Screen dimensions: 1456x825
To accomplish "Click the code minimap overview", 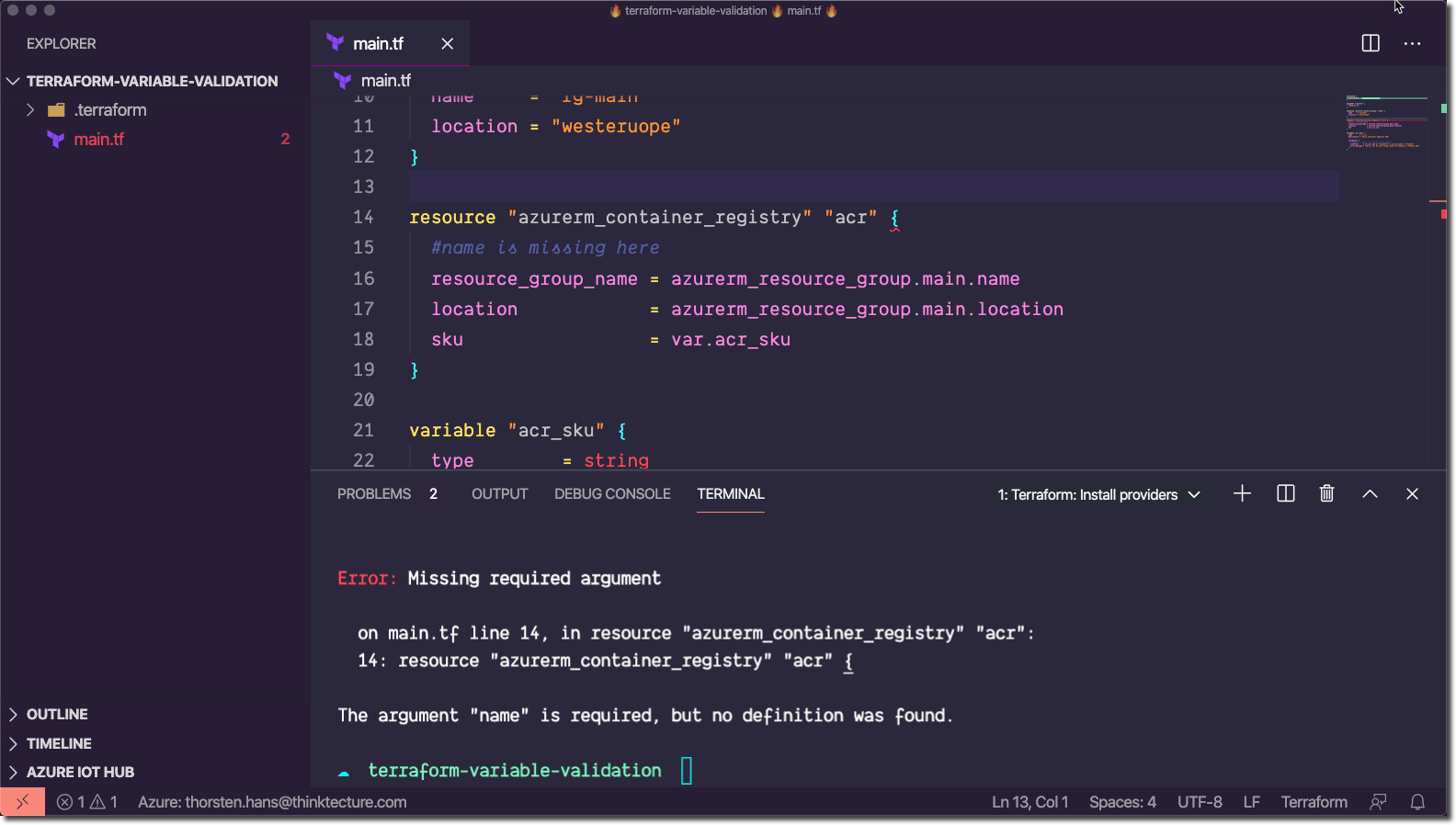I will coord(1385,124).
